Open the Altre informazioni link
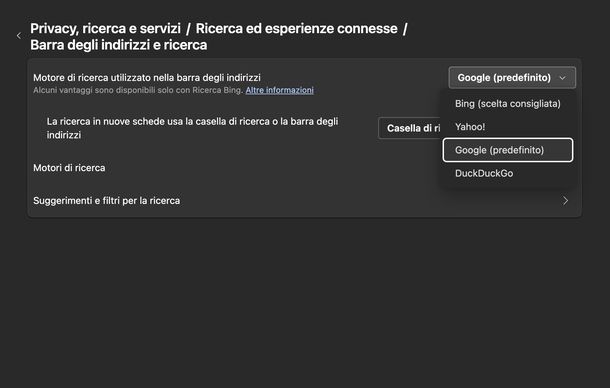The height and width of the screenshot is (388, 610). point(279,90)
